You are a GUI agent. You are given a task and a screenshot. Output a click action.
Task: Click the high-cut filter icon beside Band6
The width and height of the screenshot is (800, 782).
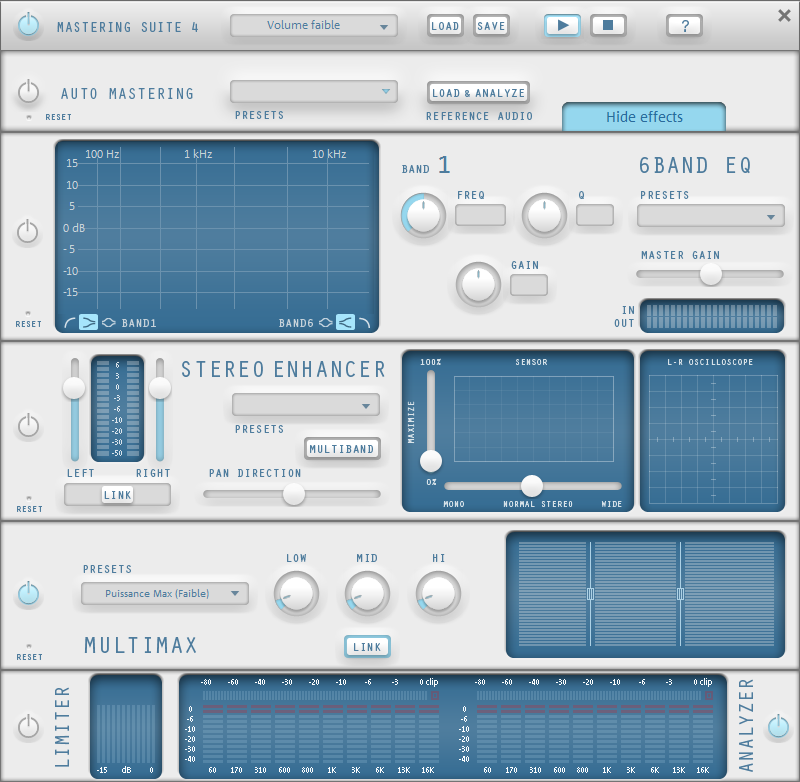point(366,322)
